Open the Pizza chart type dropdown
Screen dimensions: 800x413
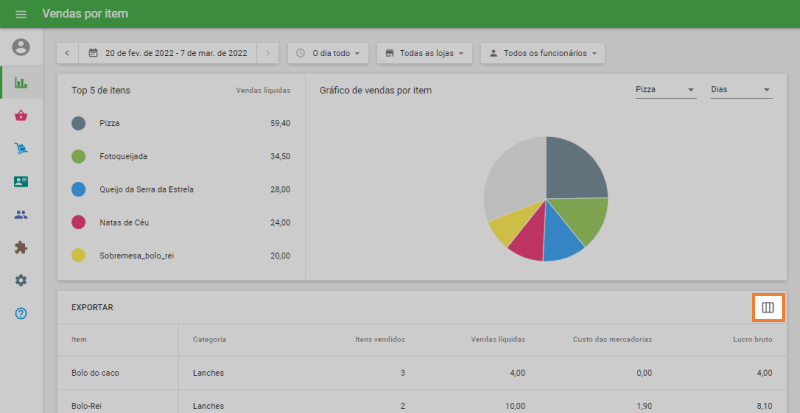665,90
